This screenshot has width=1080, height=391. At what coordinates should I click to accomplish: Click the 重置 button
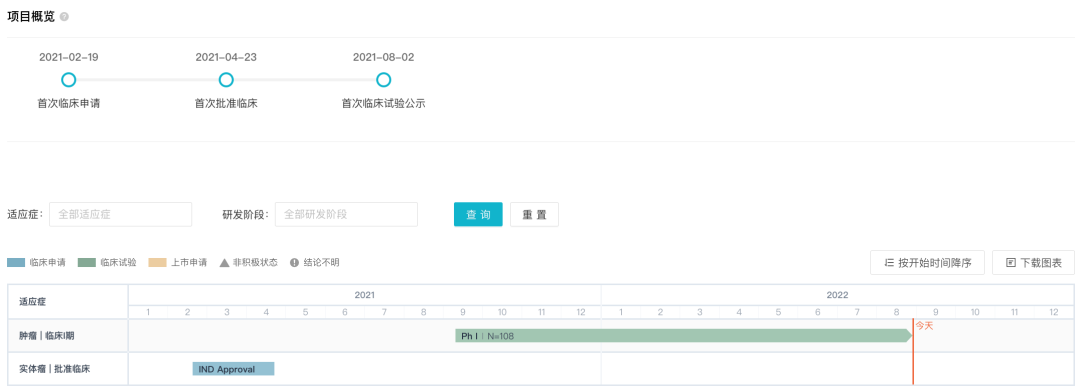point(534,214)
